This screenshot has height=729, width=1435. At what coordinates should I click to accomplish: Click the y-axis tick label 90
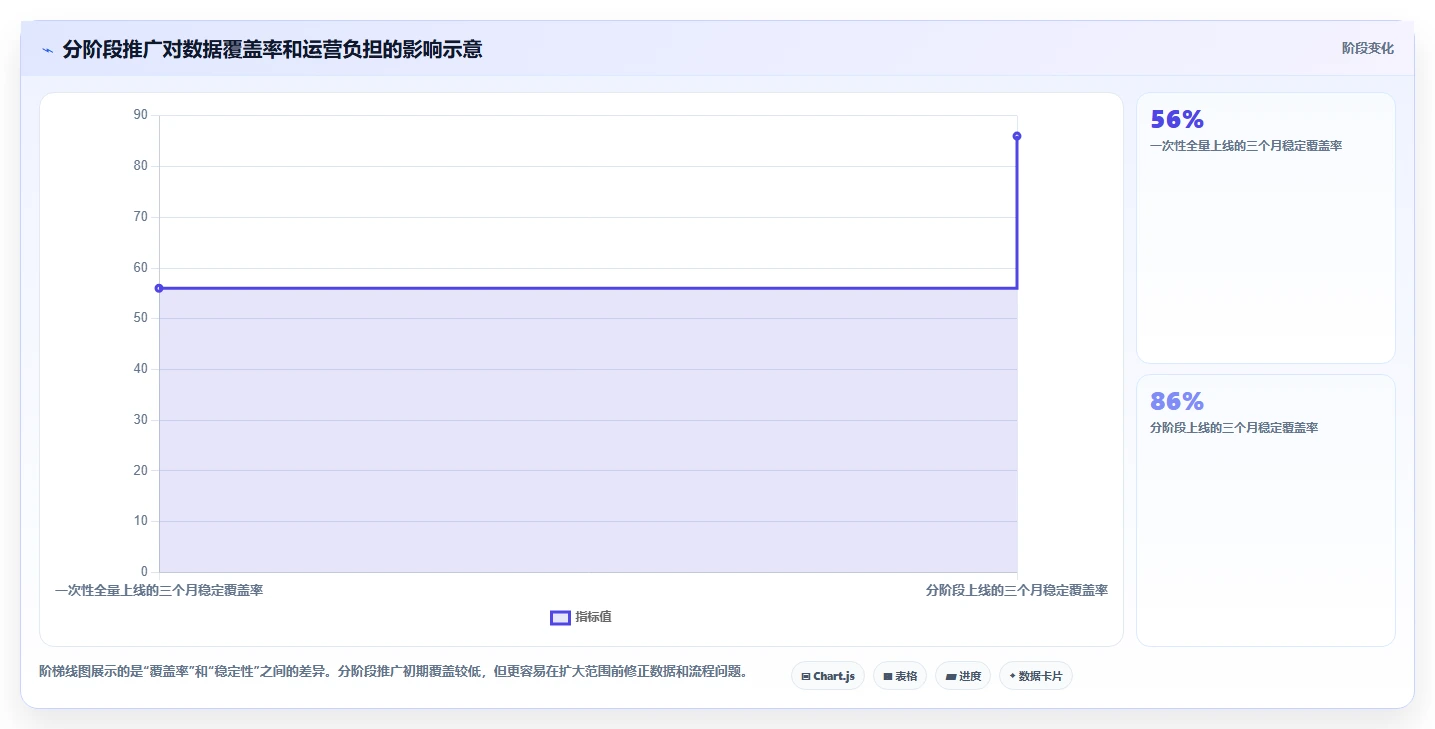click(x=140, y=115)
